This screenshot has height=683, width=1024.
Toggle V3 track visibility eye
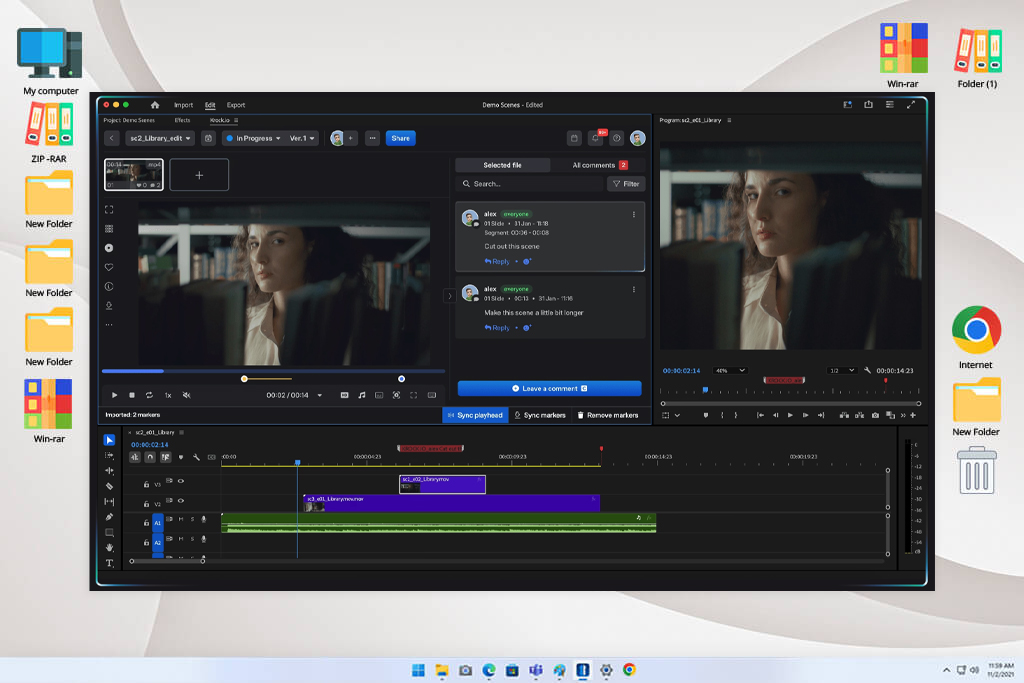coord(181,481)
